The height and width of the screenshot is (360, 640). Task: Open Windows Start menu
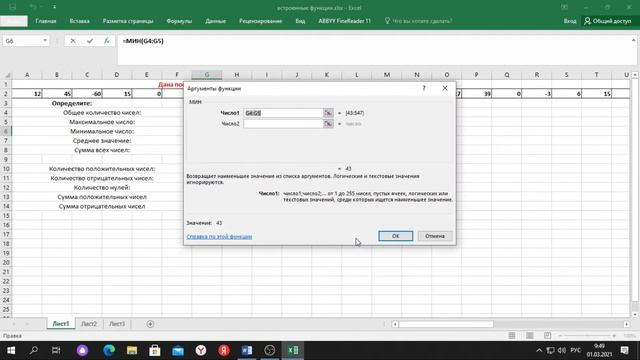[x=11, y=350]
